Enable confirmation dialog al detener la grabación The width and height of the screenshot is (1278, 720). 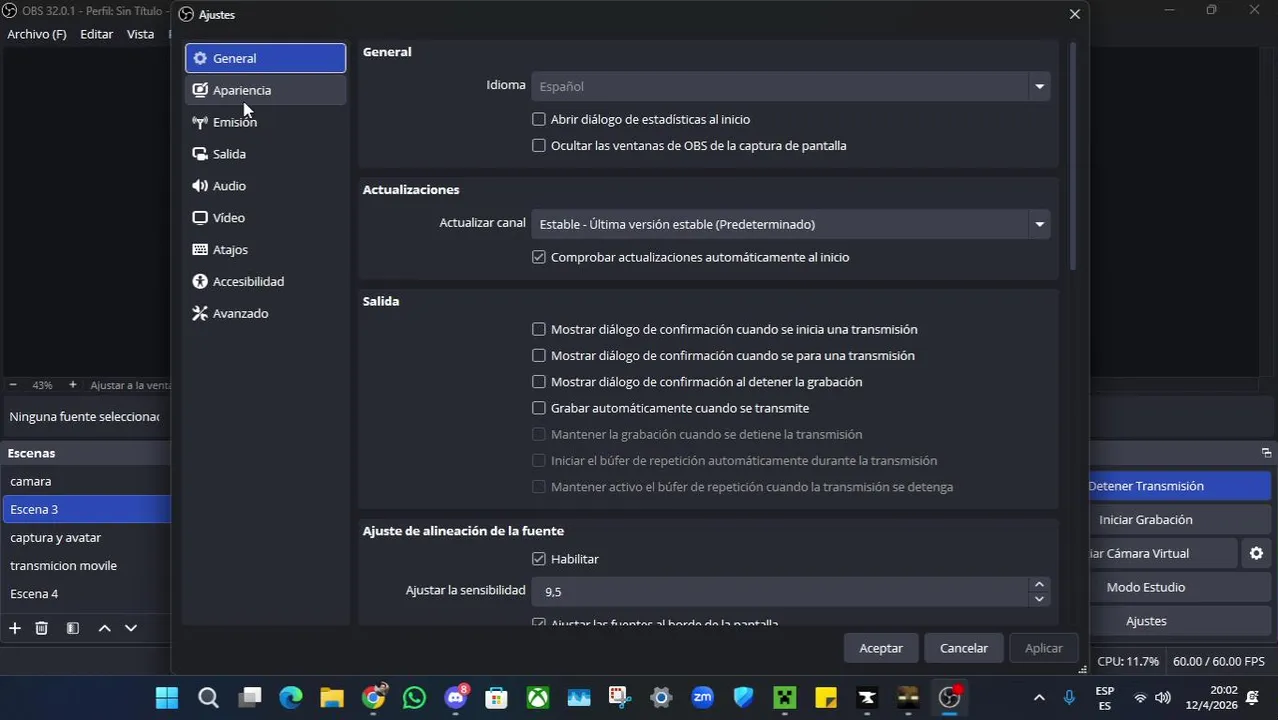(539, 382)
